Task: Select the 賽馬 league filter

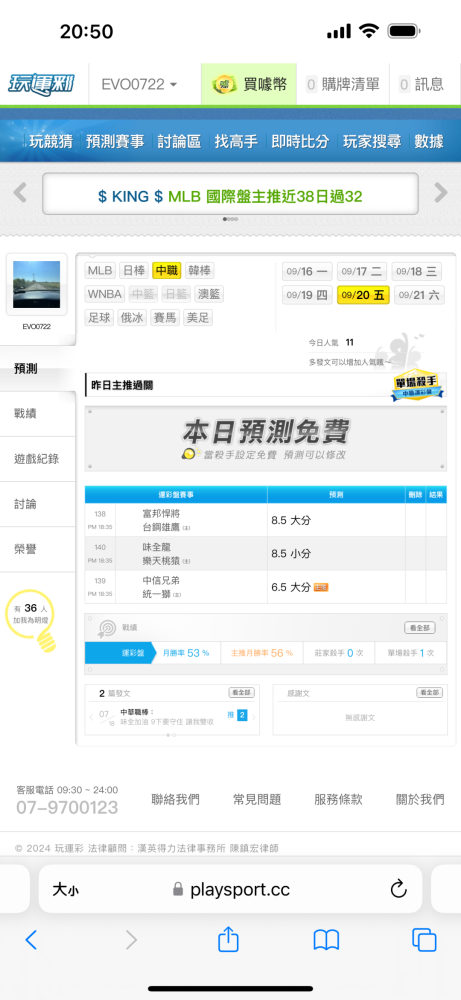Action: coord(165,318)
